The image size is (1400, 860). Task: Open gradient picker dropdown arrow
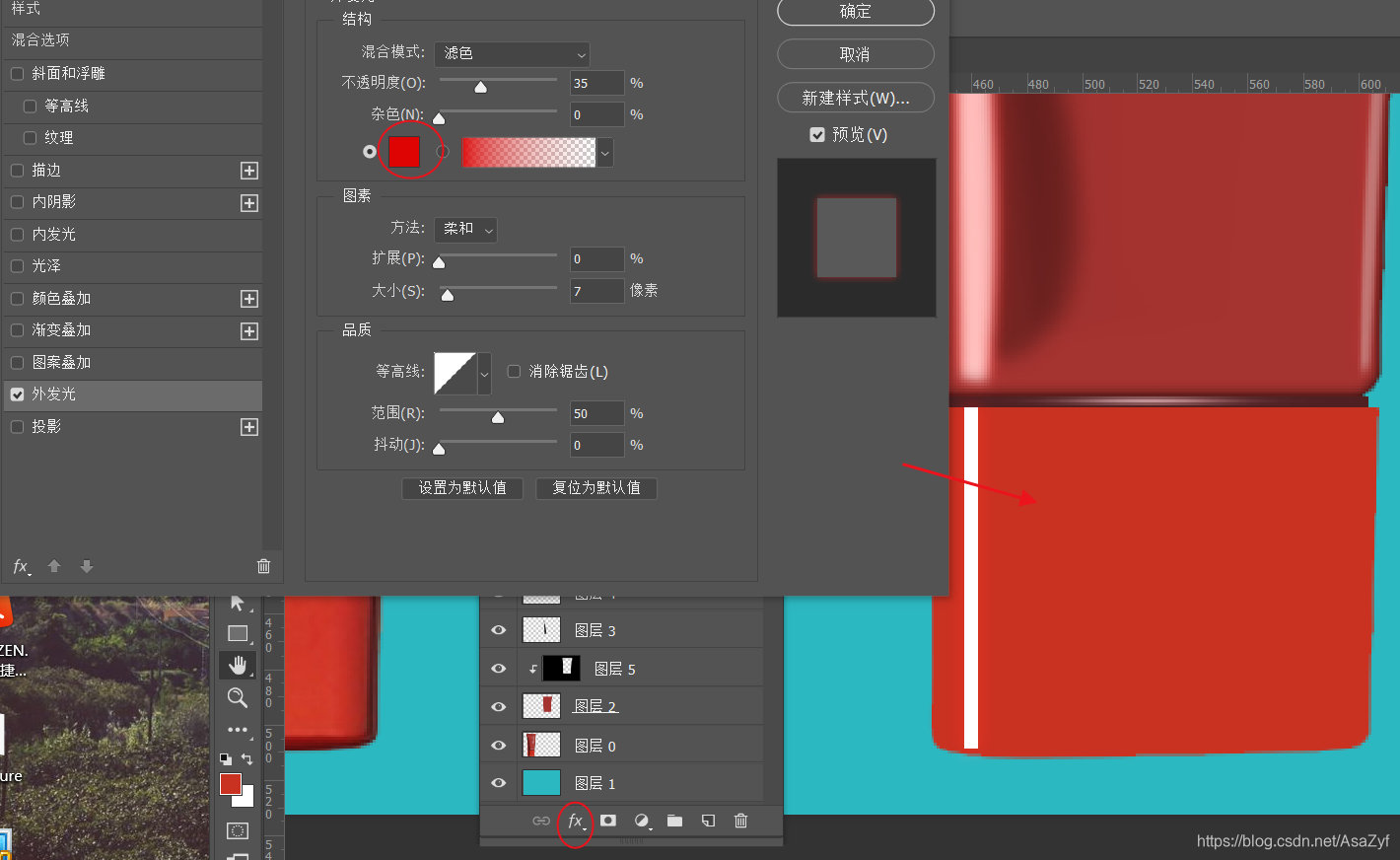point(605,153)
